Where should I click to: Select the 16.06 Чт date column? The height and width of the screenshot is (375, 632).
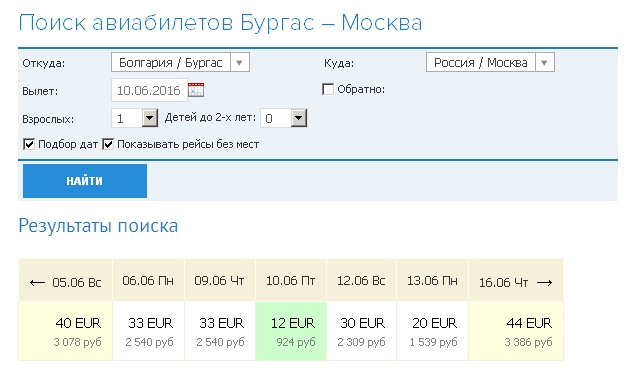516,281
